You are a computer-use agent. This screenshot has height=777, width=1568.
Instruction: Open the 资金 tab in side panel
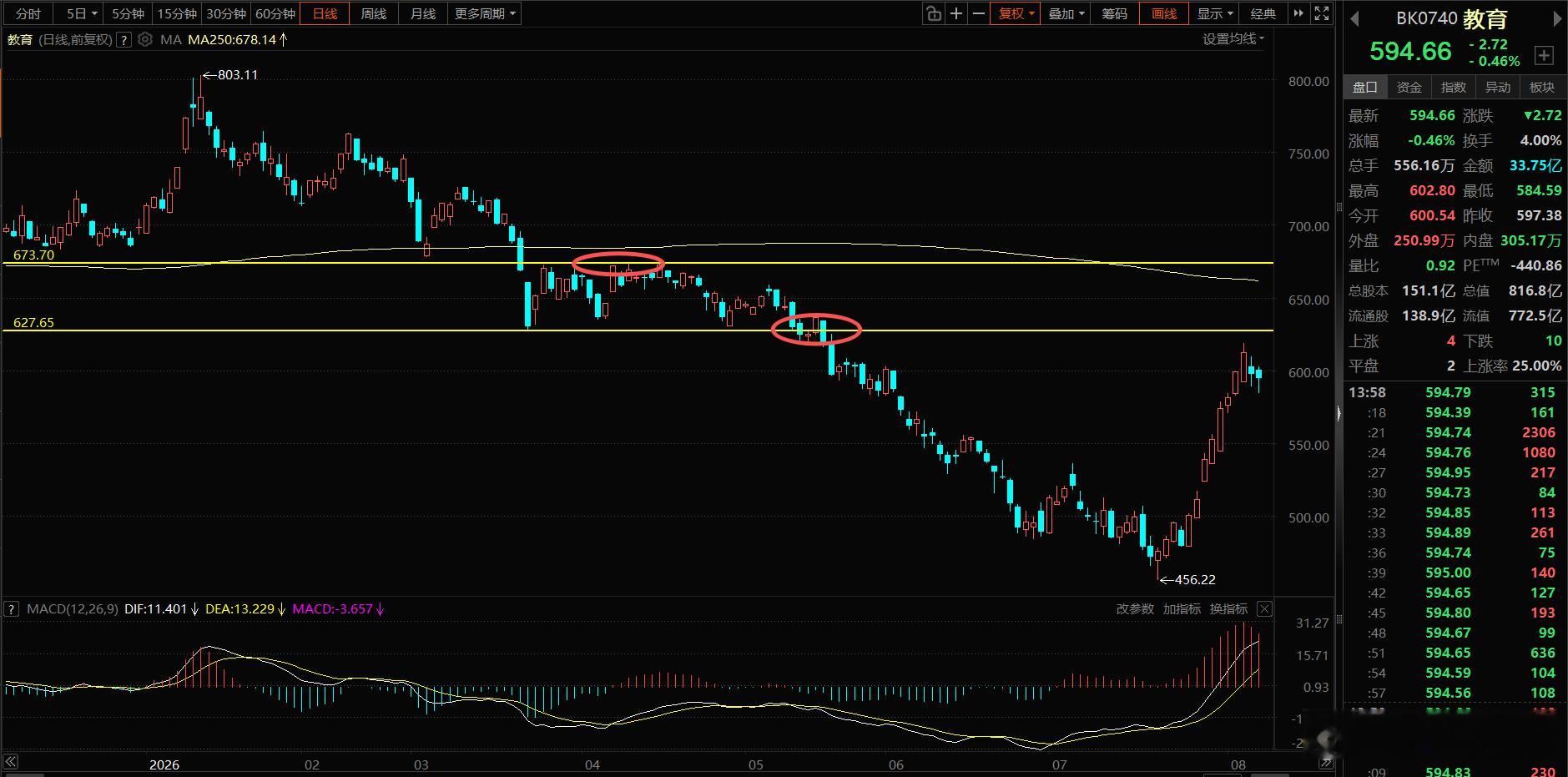pos(1409,87)
